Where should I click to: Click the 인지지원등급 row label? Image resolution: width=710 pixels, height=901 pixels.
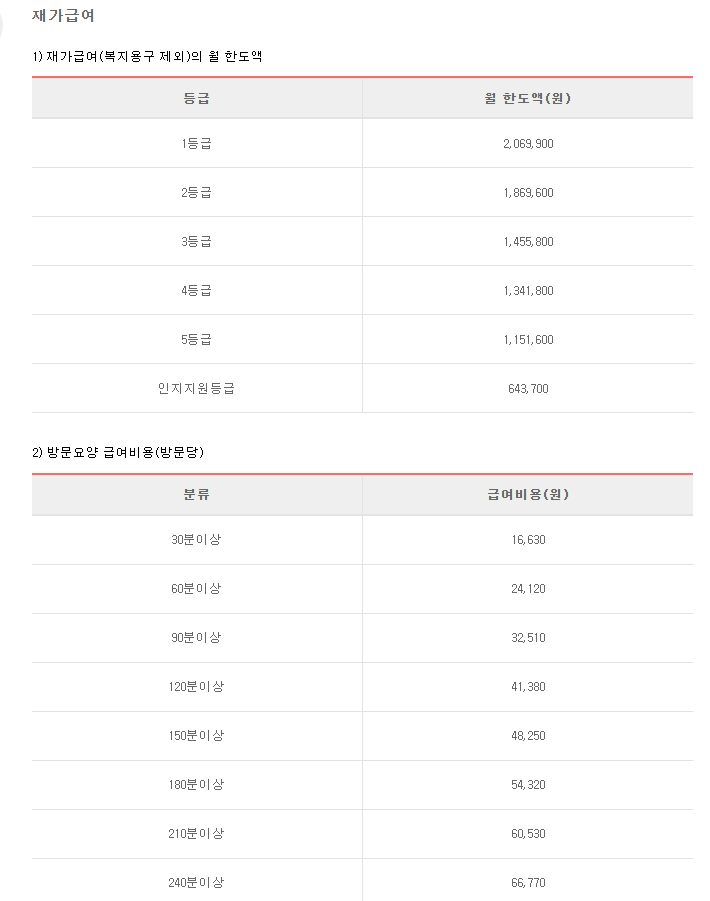tap(196, 388)
